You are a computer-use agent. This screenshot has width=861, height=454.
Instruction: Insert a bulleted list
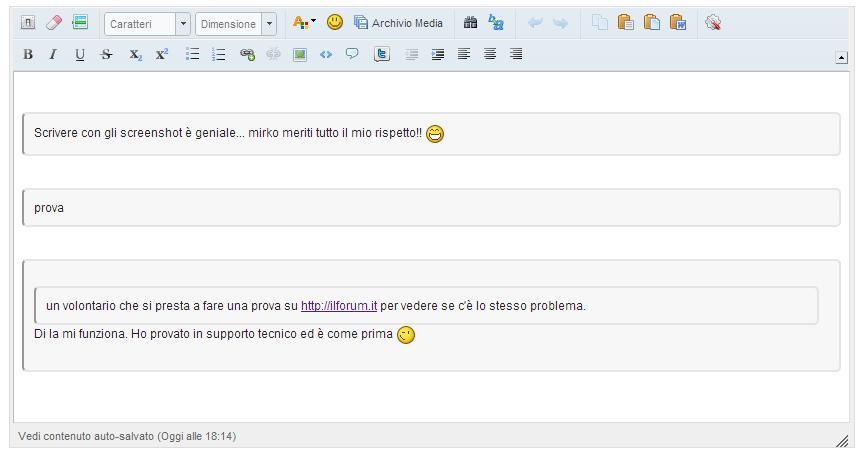192,54
